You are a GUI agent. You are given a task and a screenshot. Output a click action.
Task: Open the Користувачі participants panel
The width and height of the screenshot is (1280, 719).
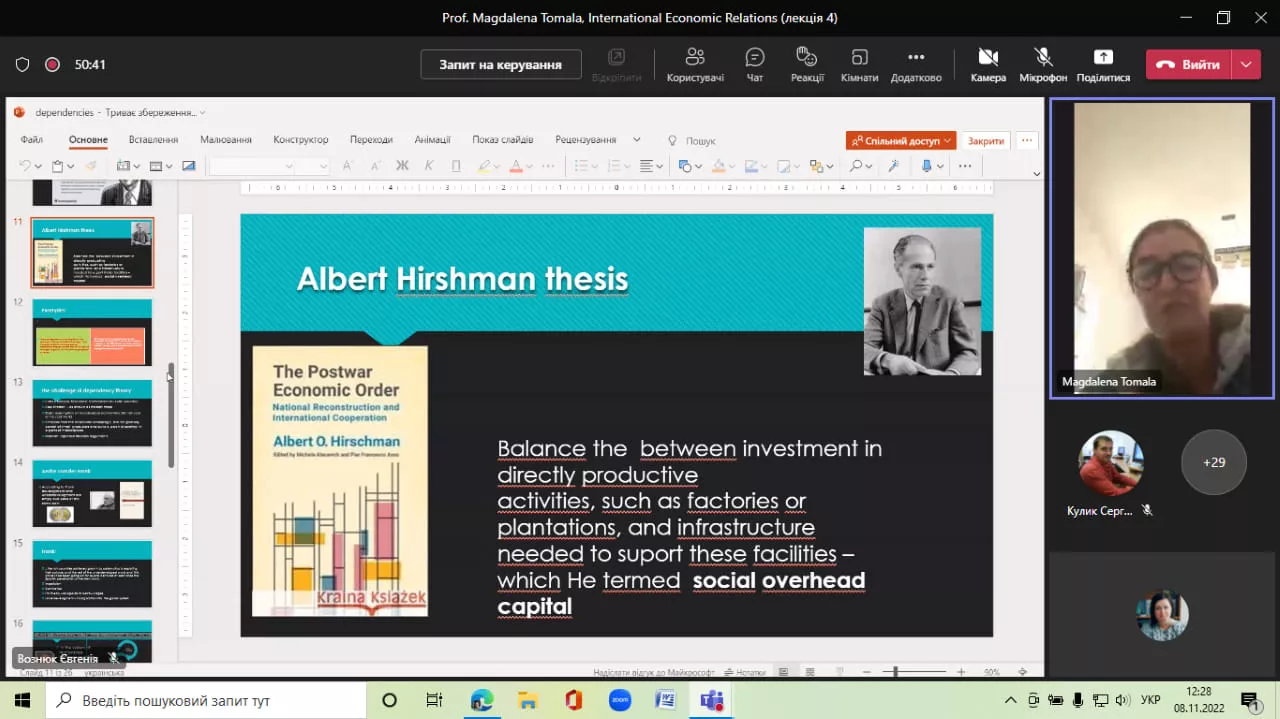tap(695, 64)
